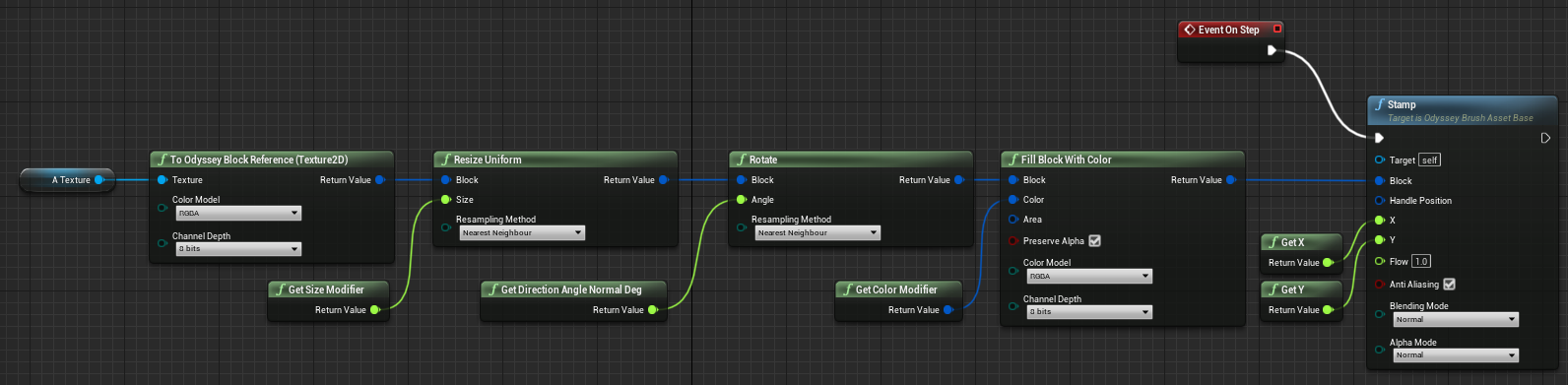Click Stamp execution input pin

[1380, 139]
